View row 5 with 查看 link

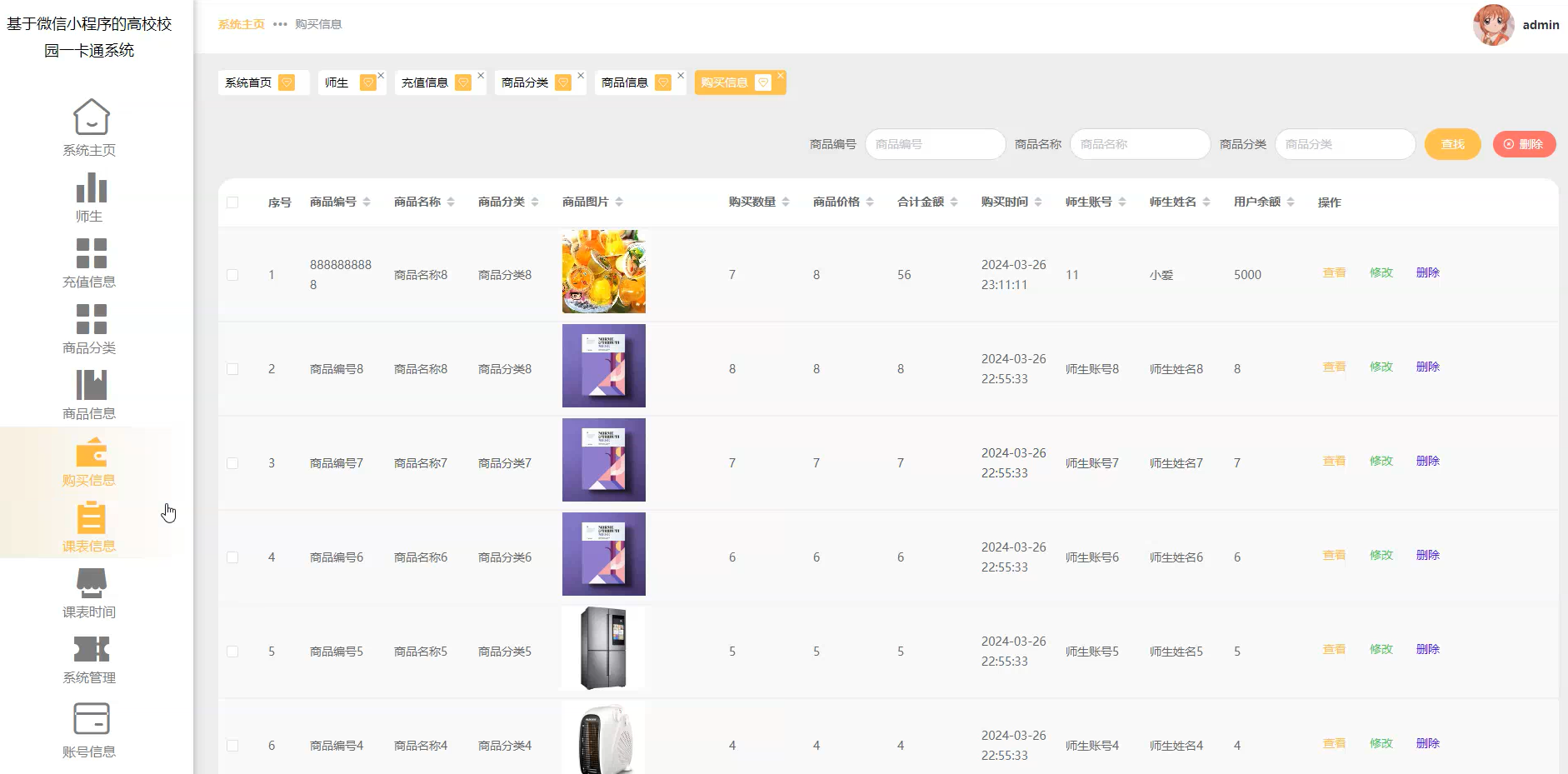point(1334,650)
